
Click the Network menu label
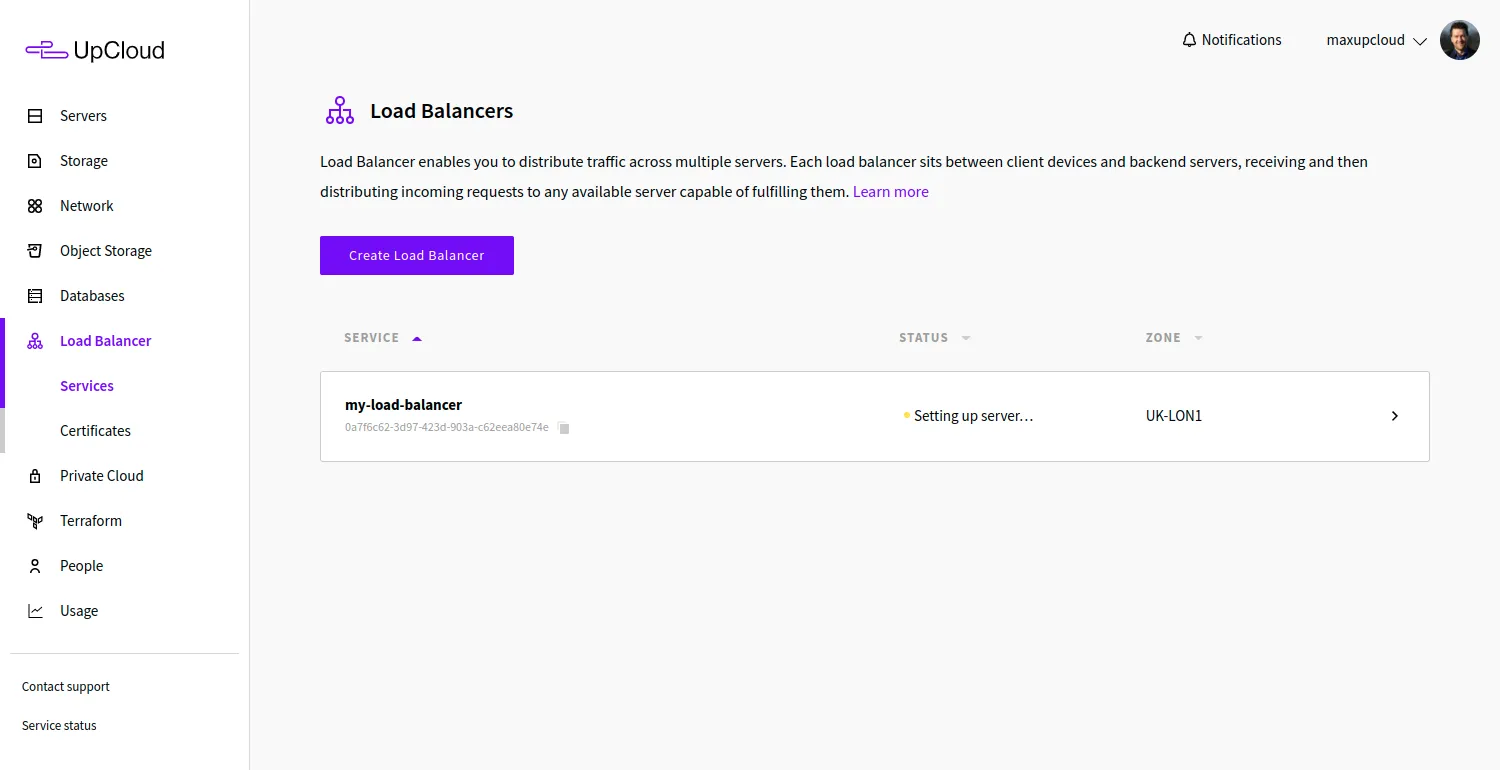(87, 206)
